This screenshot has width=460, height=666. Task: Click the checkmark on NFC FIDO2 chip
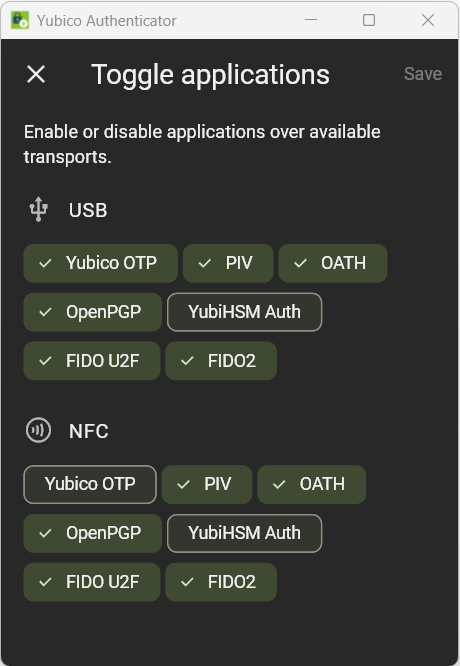click(x=187, y=582)
